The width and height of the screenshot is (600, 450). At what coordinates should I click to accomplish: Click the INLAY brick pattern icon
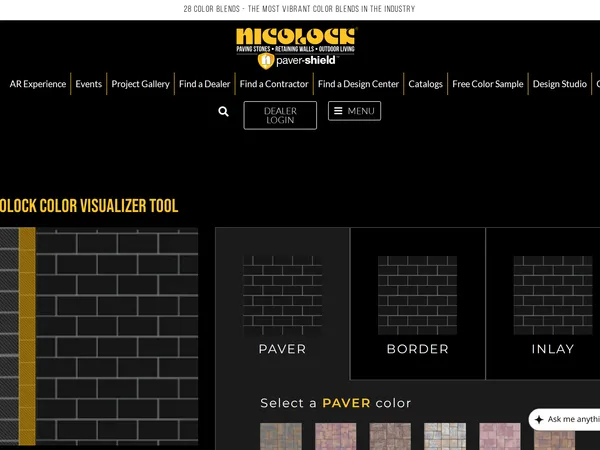(553, 295)
